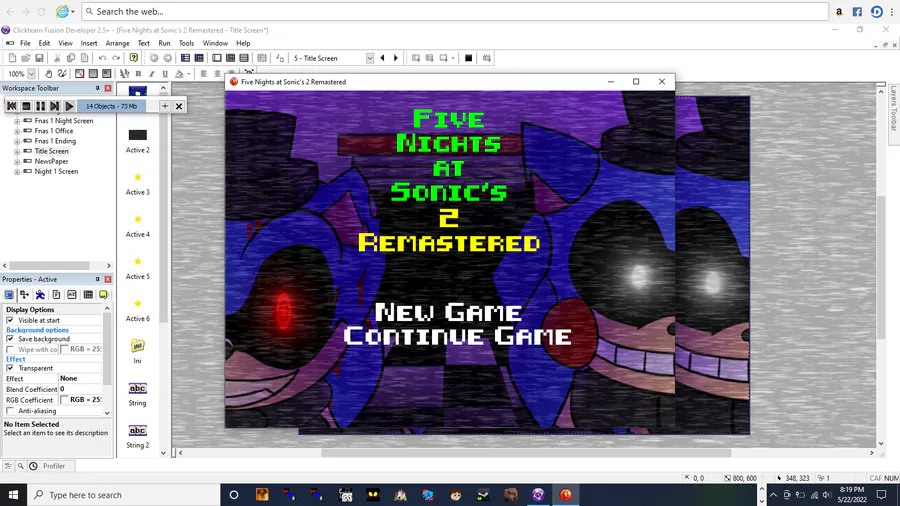Image resolution: width=900 pixels, height=506 pixels.
Task: Select the hand pan tool
Action: 49,73
